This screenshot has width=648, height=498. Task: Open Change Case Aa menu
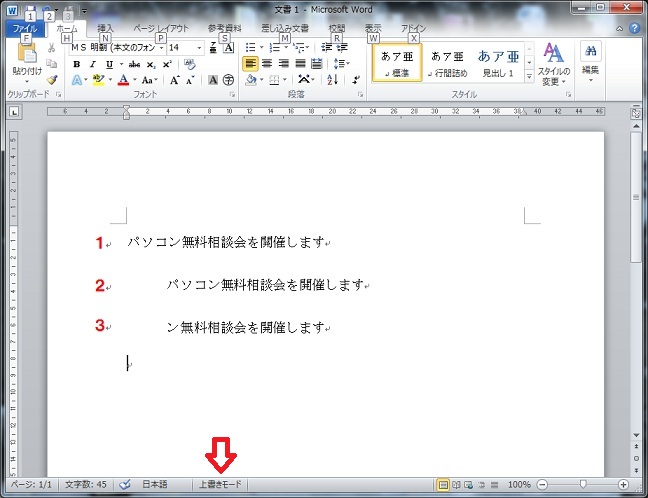click(149, 80)
